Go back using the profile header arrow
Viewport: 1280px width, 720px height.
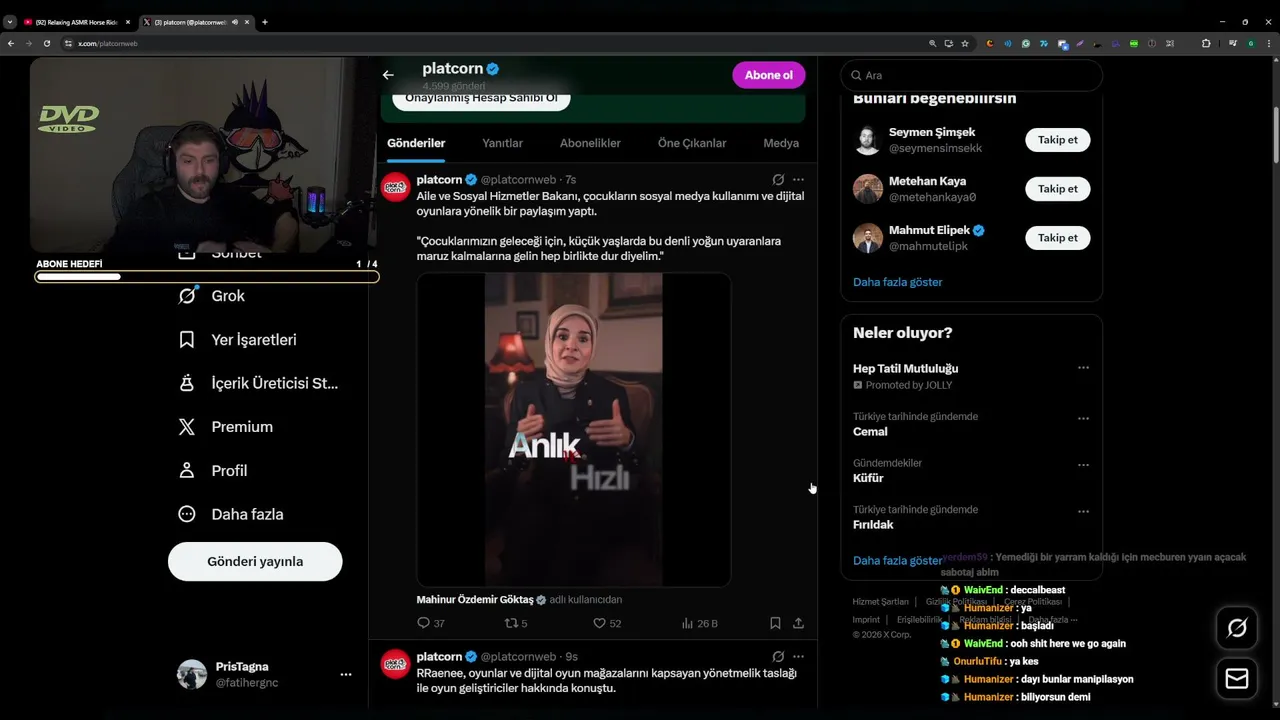(388, 75)
